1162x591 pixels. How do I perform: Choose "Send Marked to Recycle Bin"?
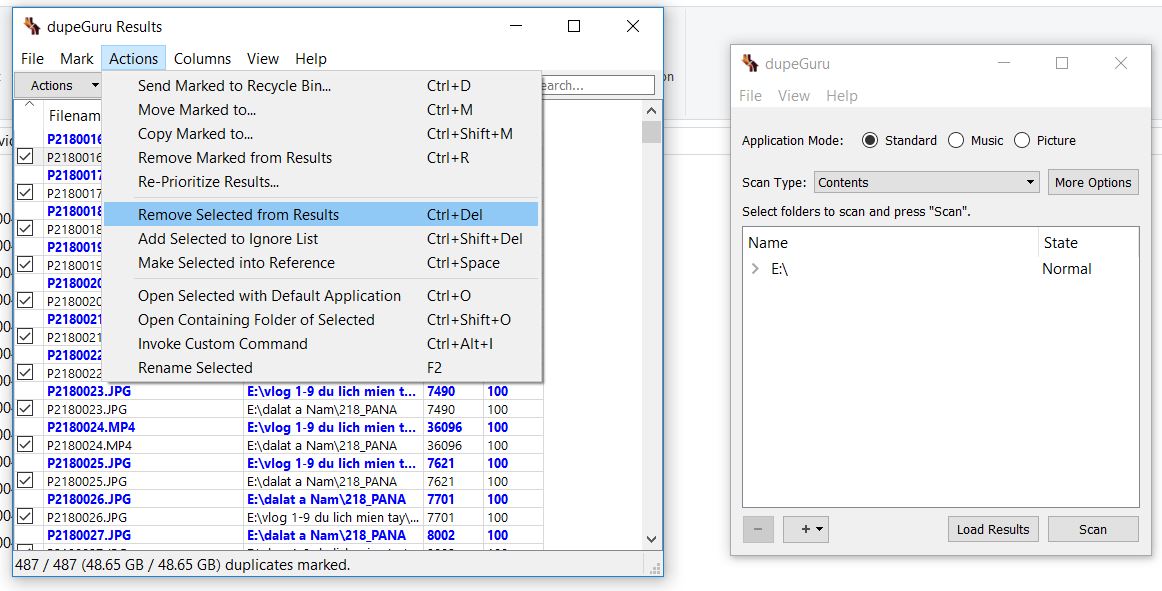[x=234, y=85]
